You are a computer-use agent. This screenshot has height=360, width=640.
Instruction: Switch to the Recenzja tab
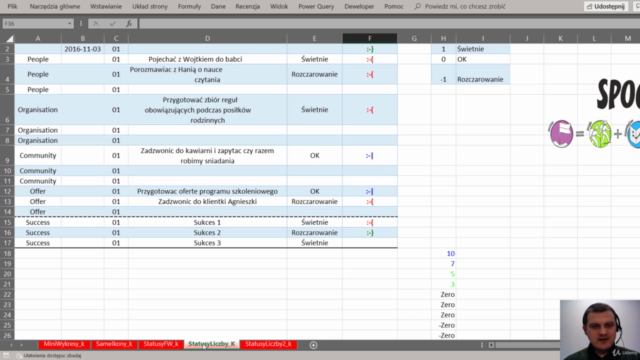[248, 7]
